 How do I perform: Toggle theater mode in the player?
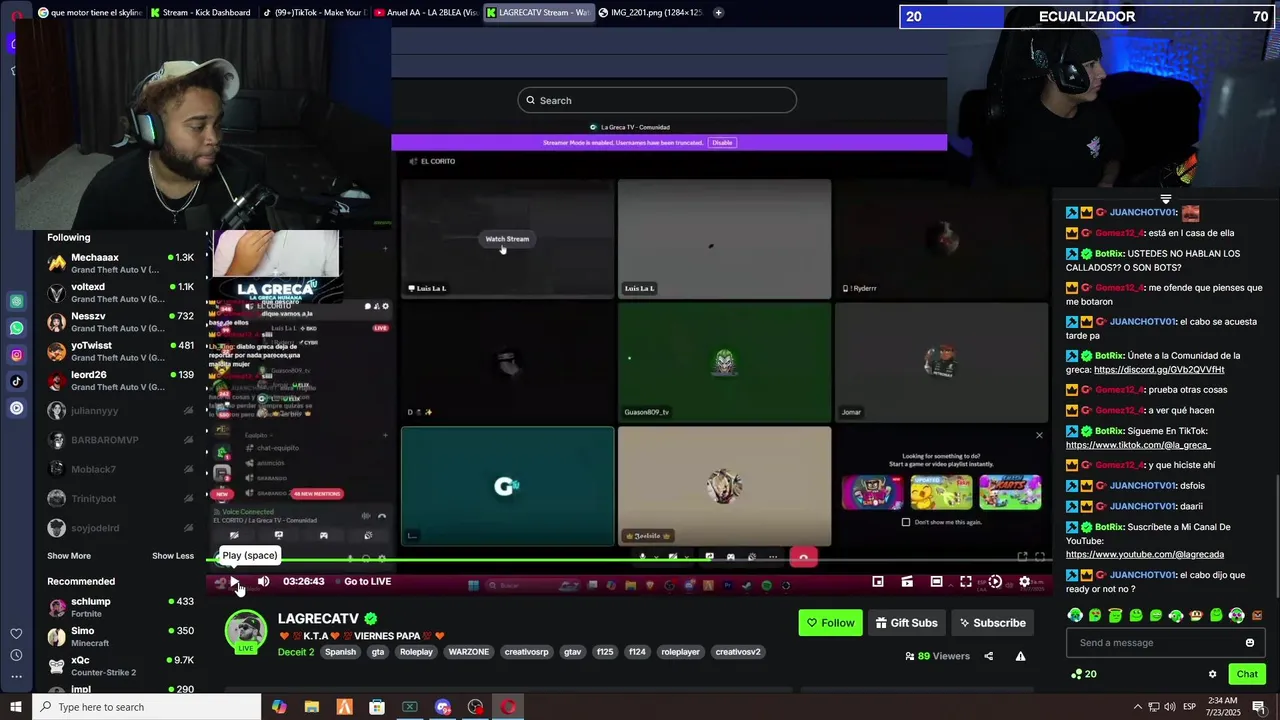point(936,582)
